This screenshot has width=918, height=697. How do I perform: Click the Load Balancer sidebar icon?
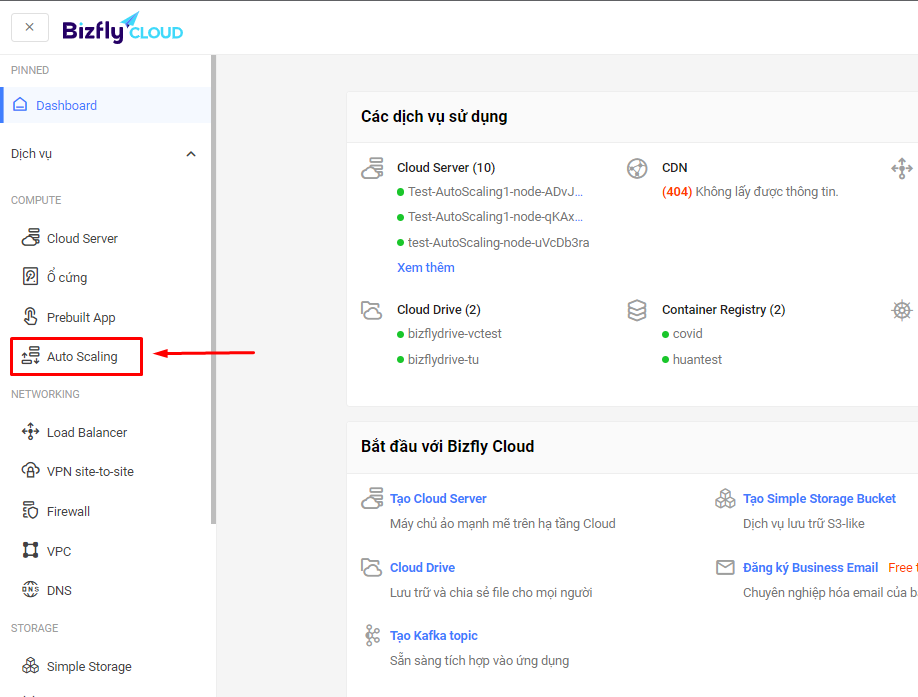(30, 432)
